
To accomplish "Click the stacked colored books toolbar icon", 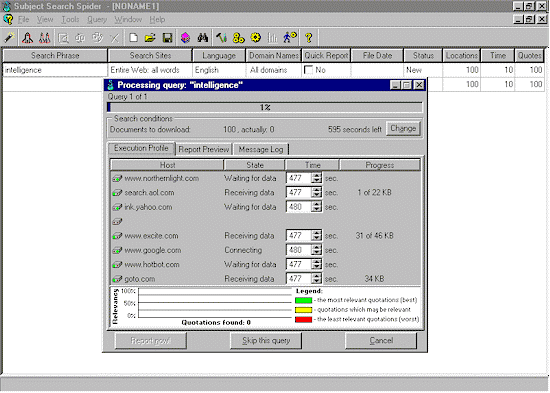I will (x=186, y=38).
